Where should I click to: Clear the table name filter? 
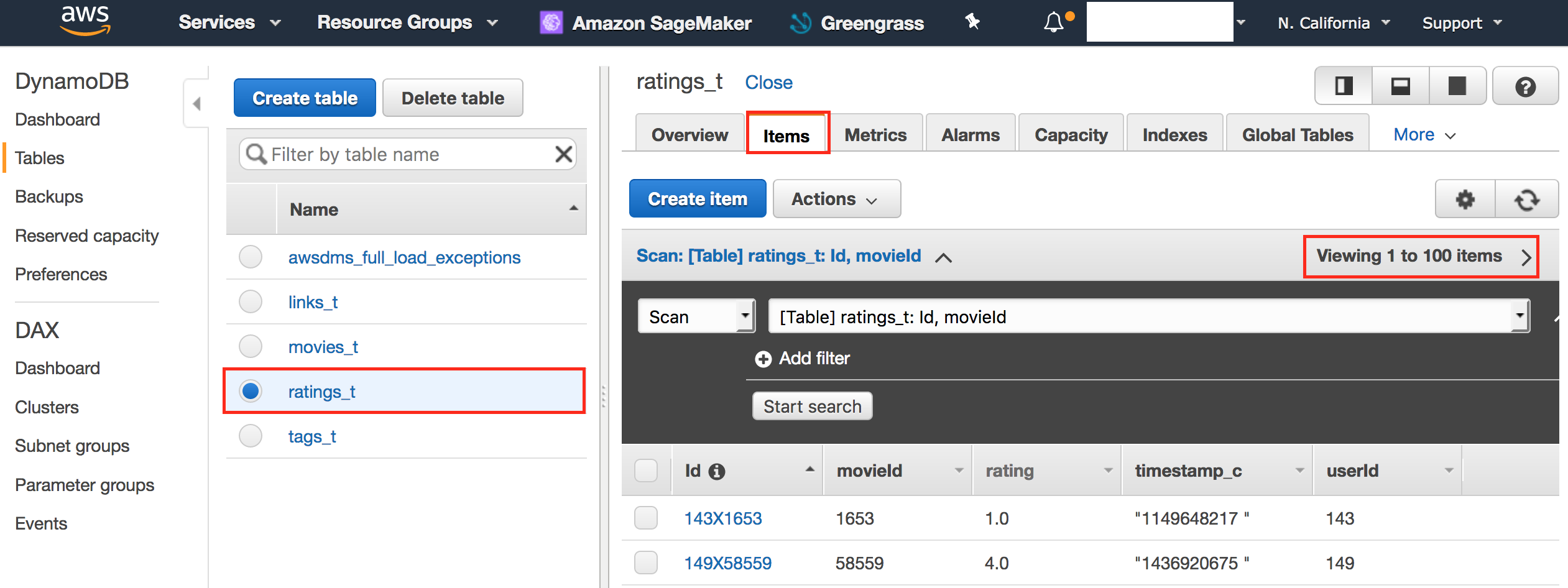click(x=563, y=154)
